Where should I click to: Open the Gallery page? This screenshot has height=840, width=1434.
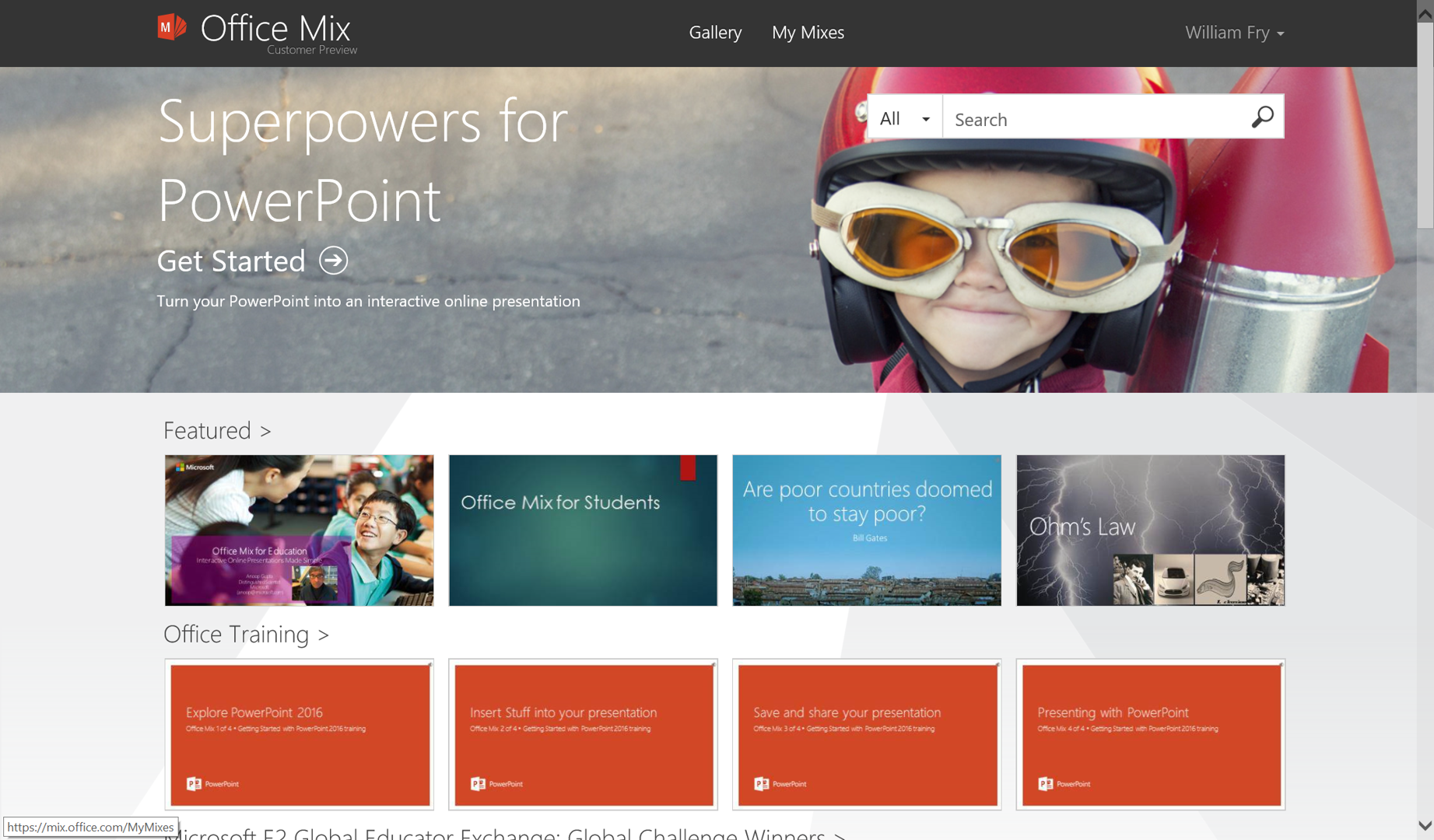715,33
